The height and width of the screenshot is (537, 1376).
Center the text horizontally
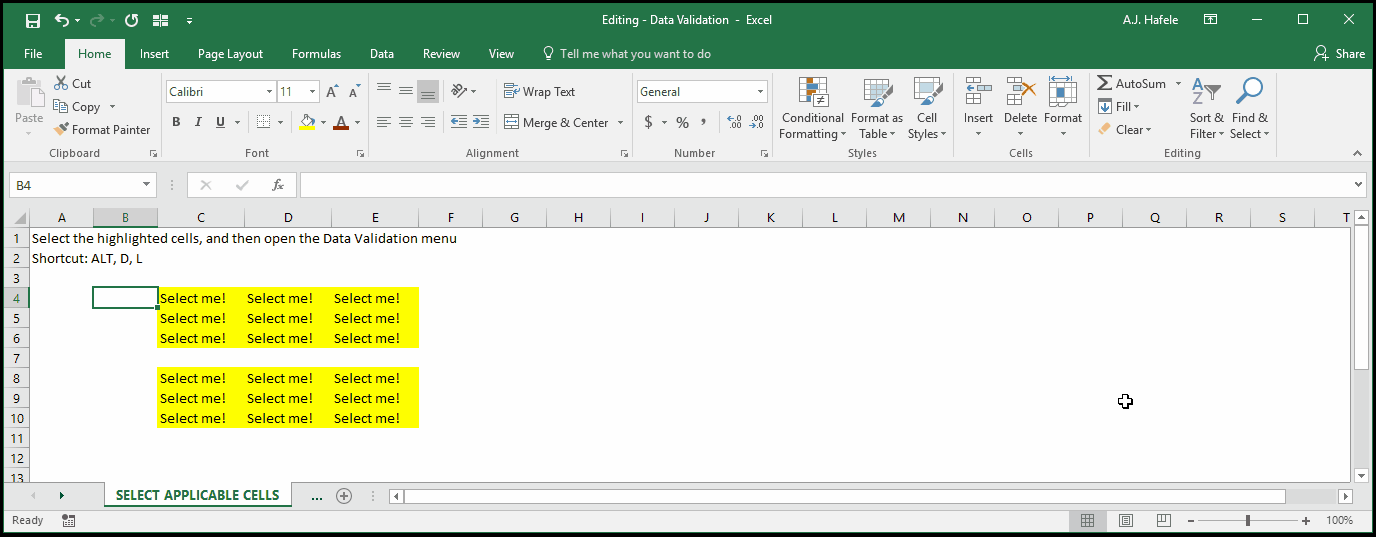click(x=406, y=122)
